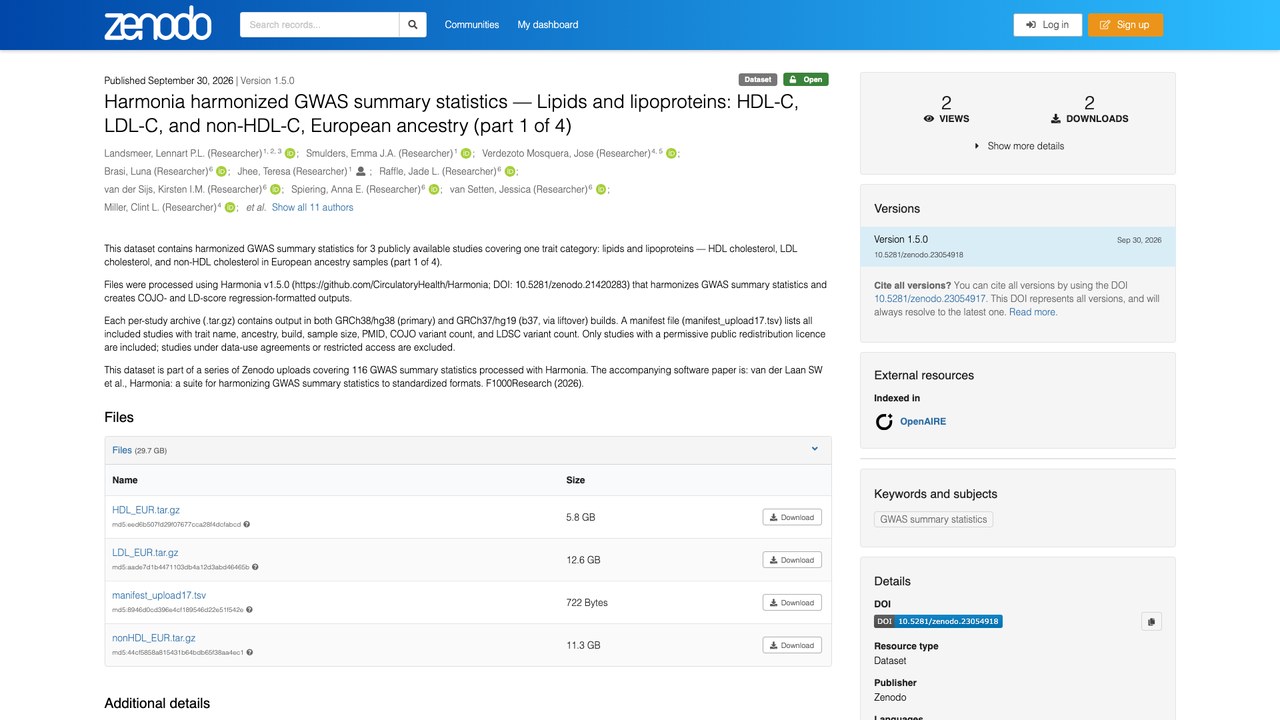The width and height of the screenshot is (1280, 720).
Task: Expand Show more details under views
Action: click(1018, 146)
